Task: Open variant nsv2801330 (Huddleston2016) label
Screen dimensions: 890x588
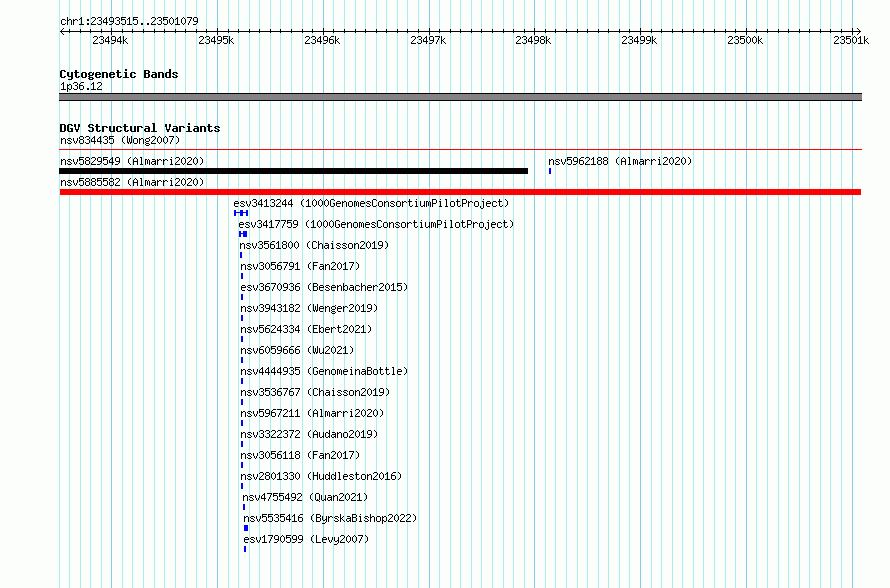Action: [x=321, y=476]
